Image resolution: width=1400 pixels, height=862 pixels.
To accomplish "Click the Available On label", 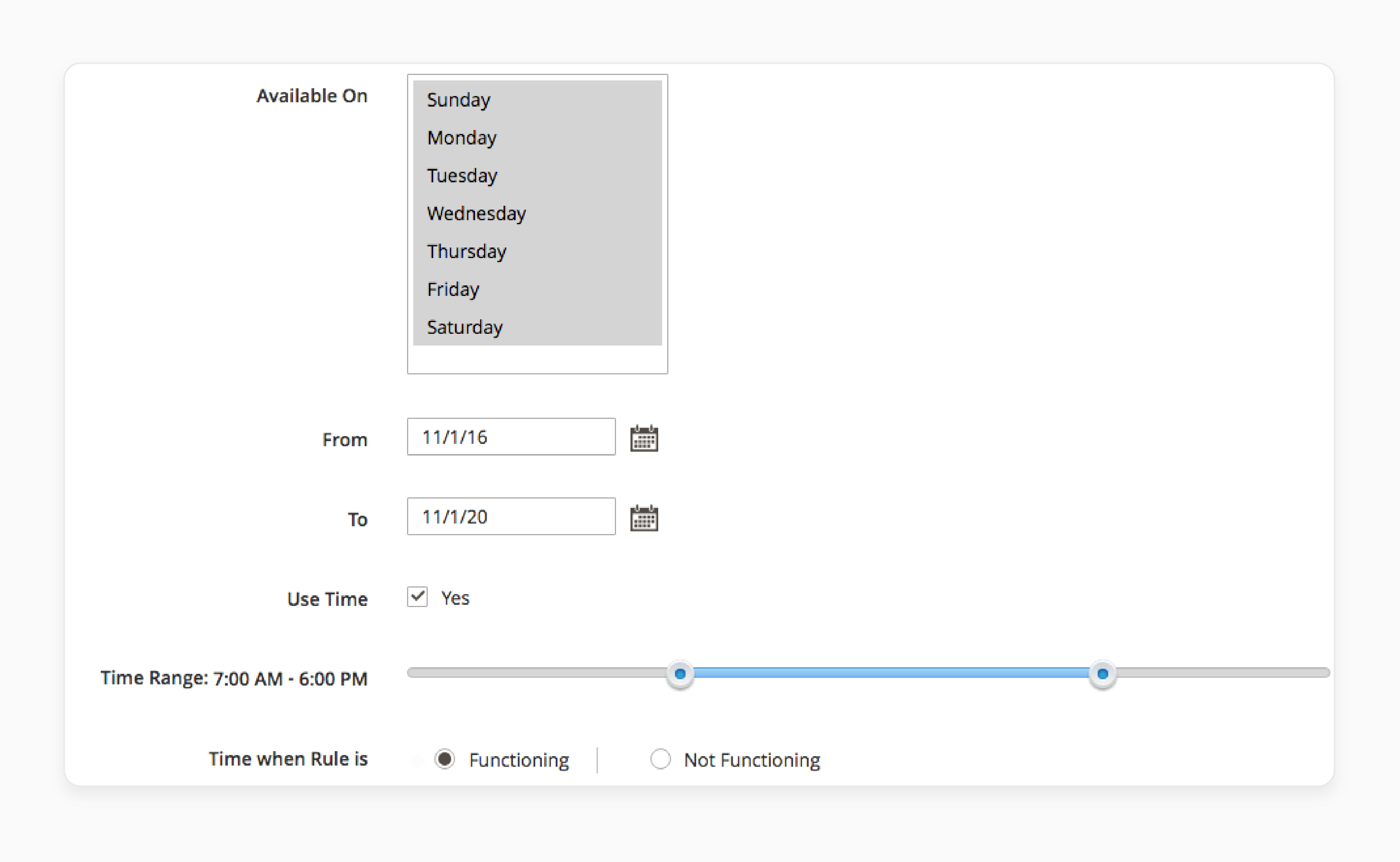I will click(x=312, y=96).
